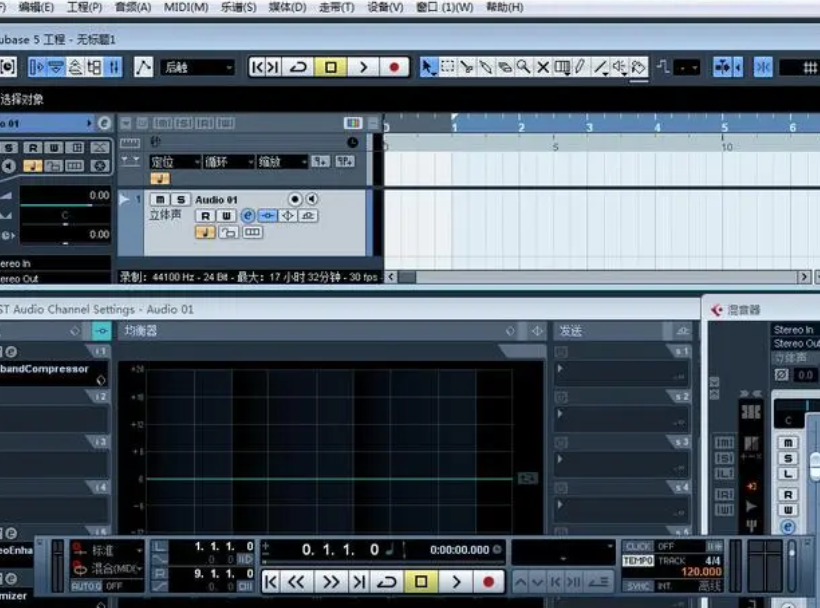This screenshot has width=820, height=608.
Task: Select the Glue tool
Action: [486, 67]
